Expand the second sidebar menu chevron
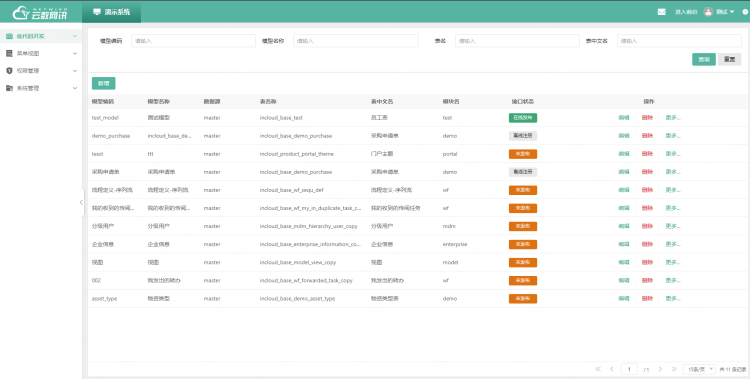The image size is (750, 379). (75, 54)
